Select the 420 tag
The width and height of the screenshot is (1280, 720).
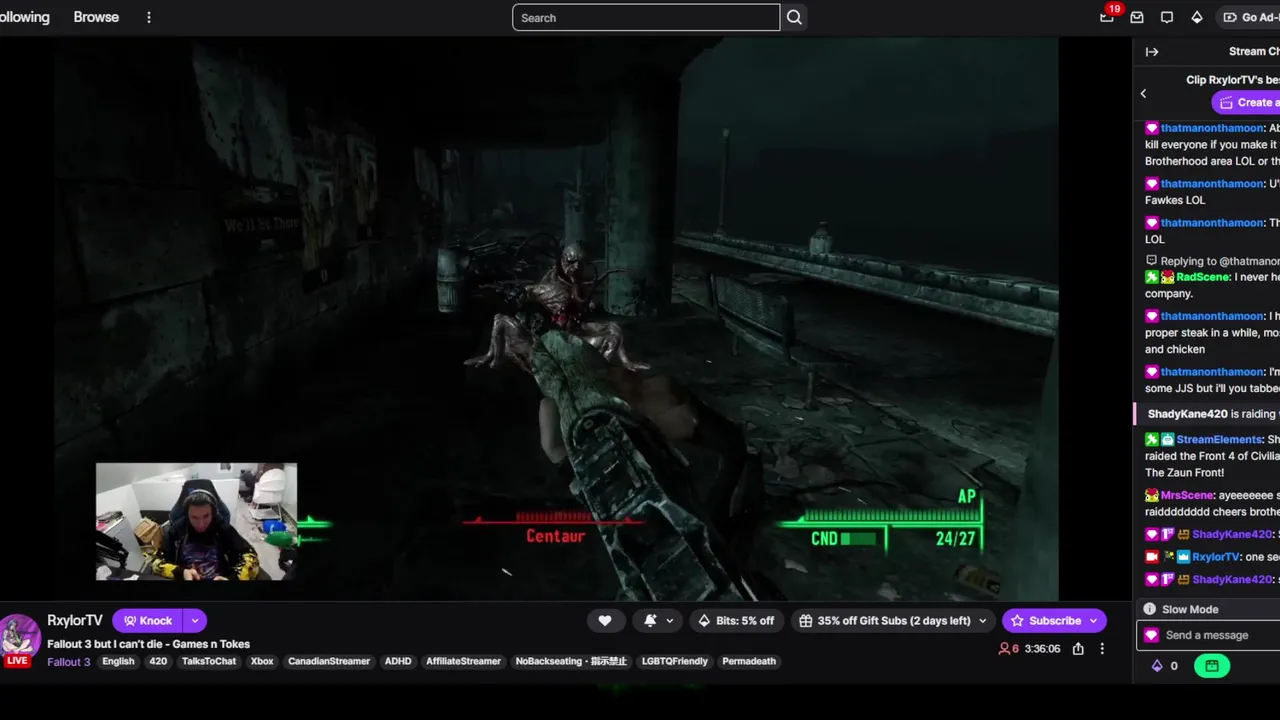[x=158, y=661]
